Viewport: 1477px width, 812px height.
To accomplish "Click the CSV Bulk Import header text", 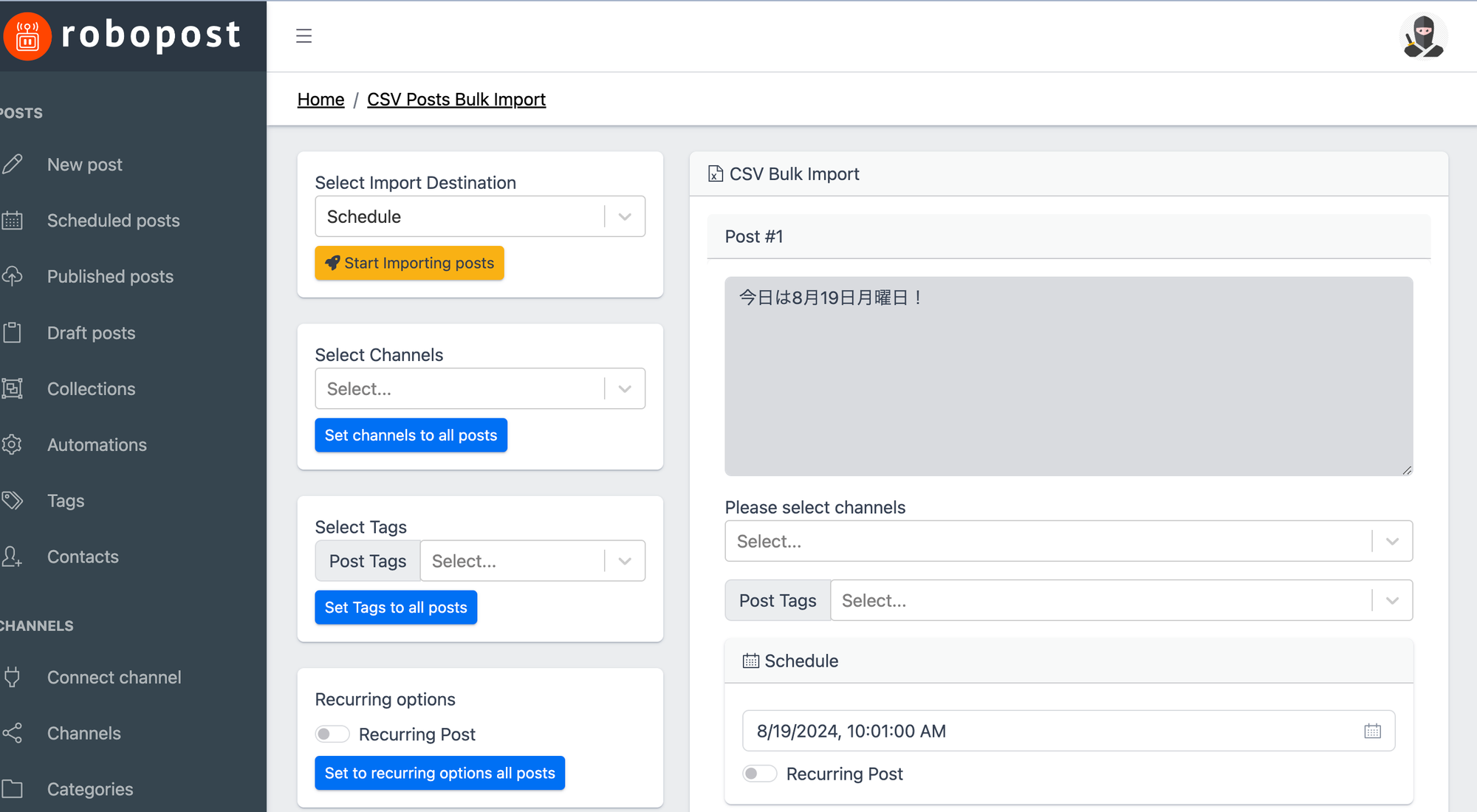I will [795, 173].
